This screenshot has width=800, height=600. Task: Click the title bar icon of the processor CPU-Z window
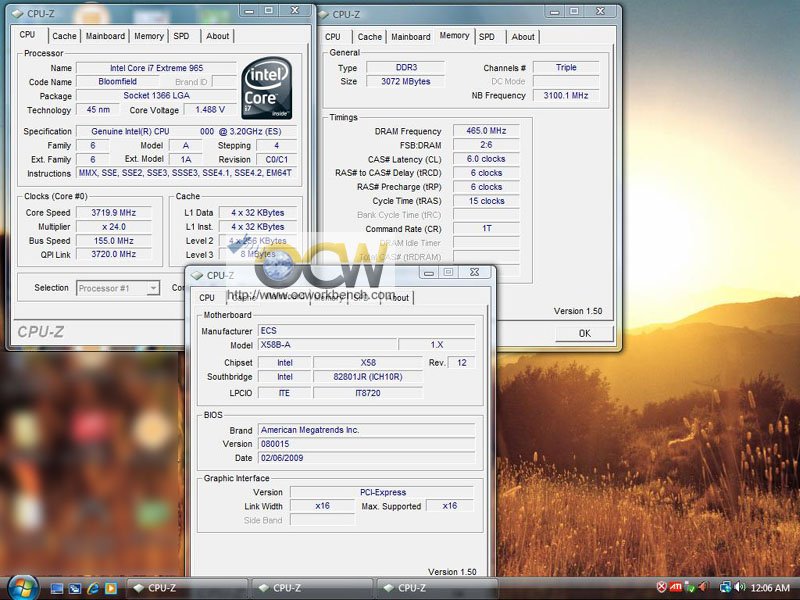pos(17,13)
